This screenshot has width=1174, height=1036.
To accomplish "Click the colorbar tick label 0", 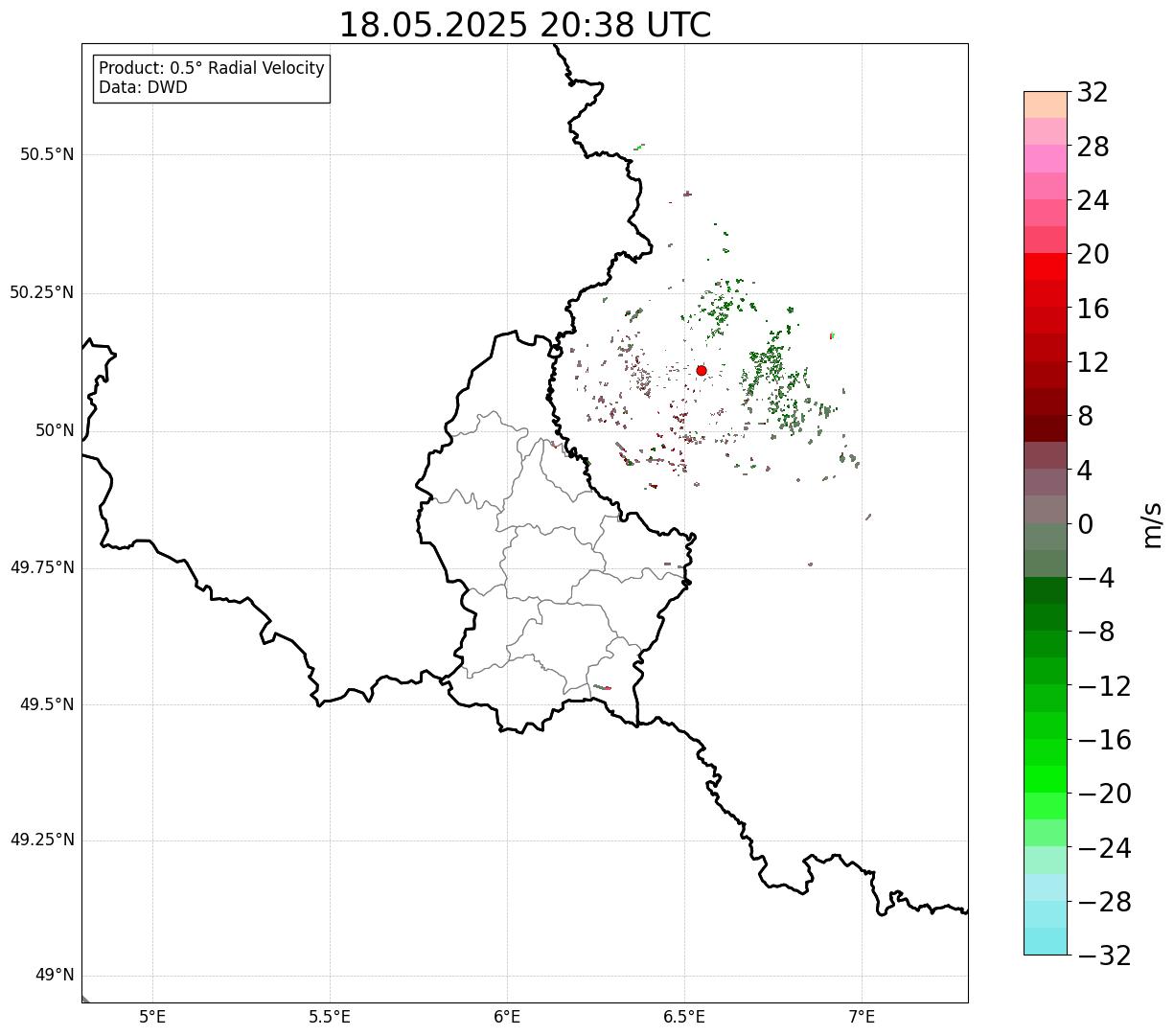I will tap(1085, 524).
